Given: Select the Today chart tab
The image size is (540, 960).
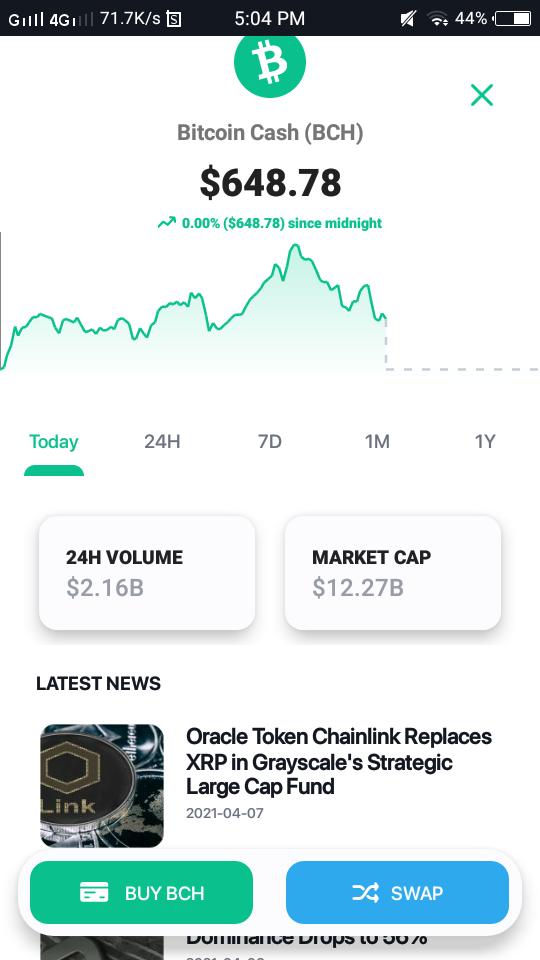Looking at the screenshot, I should [54, 441].
